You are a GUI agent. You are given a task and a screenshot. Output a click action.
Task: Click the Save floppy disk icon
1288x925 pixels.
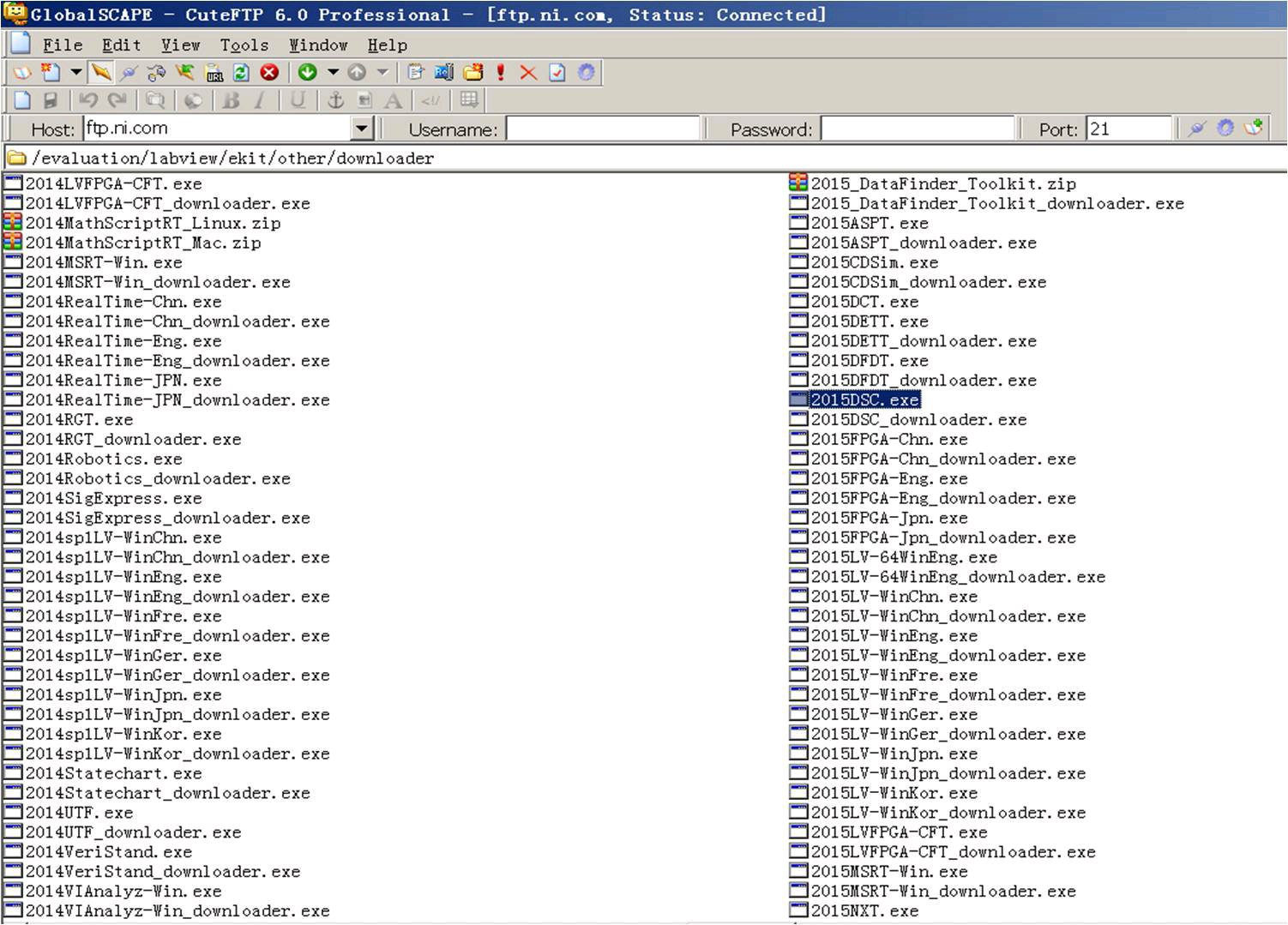51,100
